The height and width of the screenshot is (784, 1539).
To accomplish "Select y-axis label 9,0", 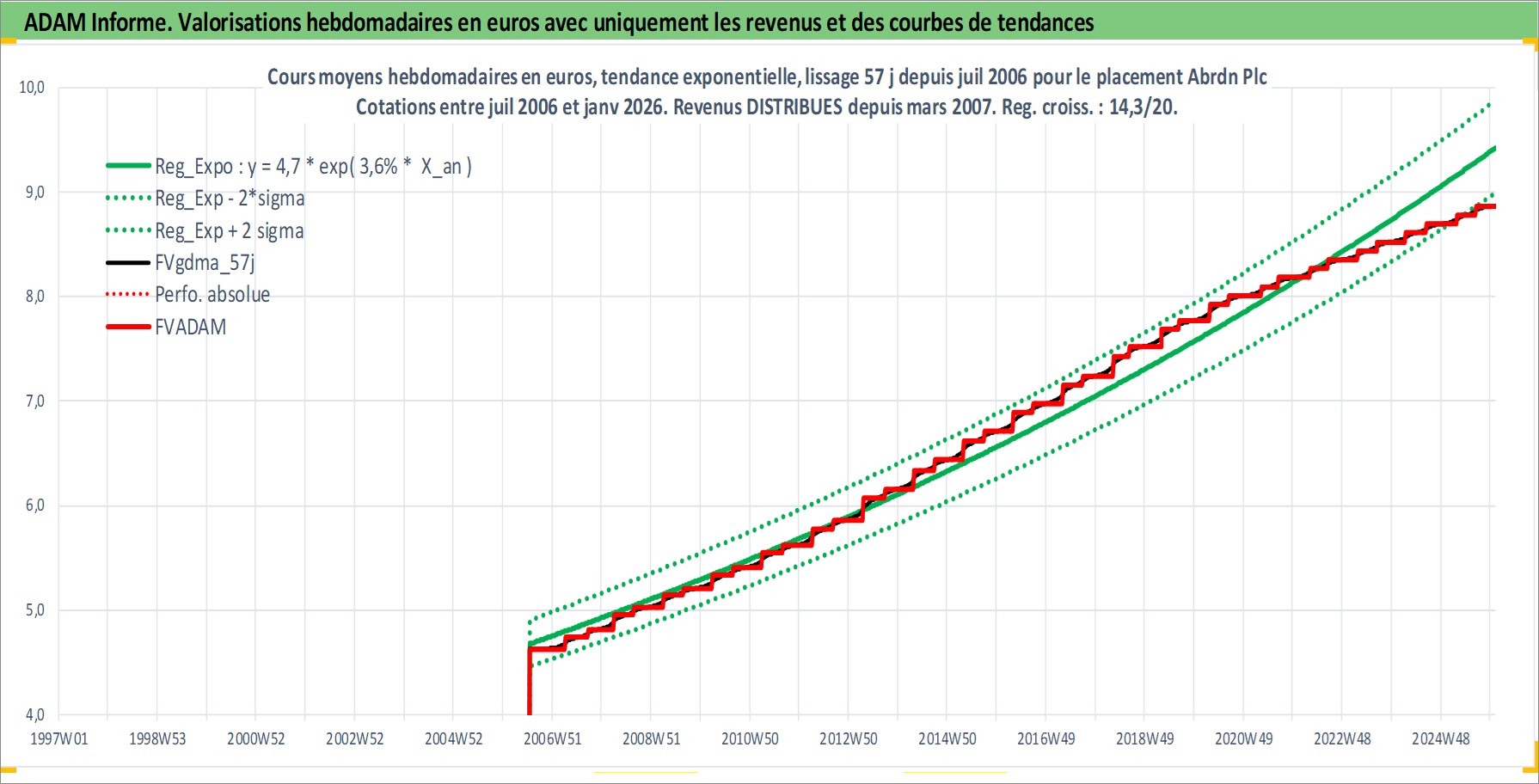I will [x=34, y=193].
